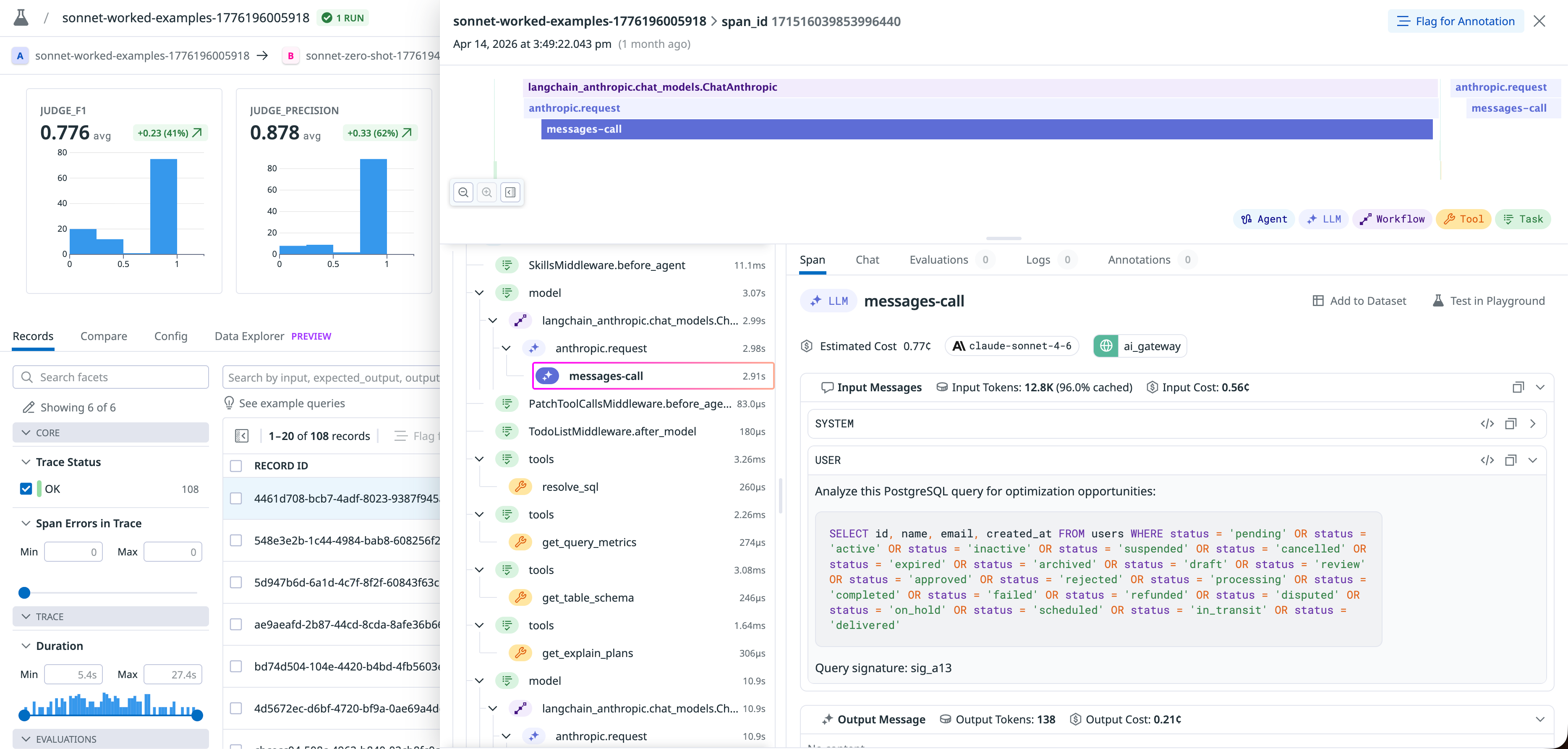Click the get_table_schema tool icon
Viewport: 1568px width, 749px height.
(520, 597)
